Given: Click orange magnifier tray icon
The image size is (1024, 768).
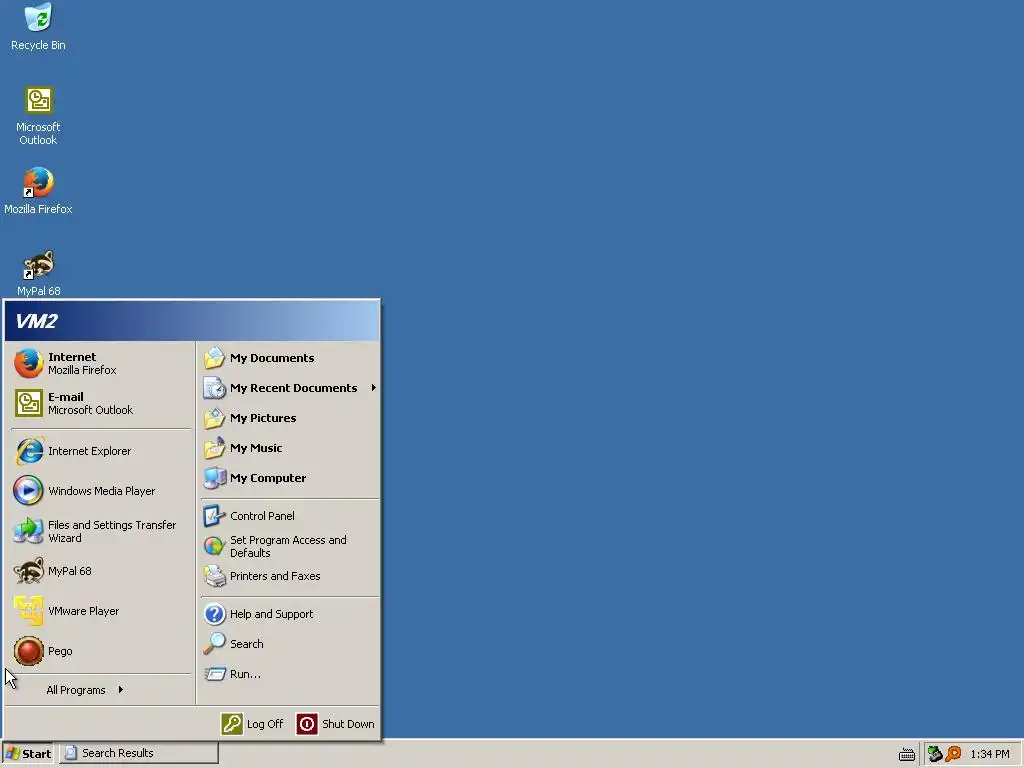Looking at the screenshot, I should [x=953, y=754].
